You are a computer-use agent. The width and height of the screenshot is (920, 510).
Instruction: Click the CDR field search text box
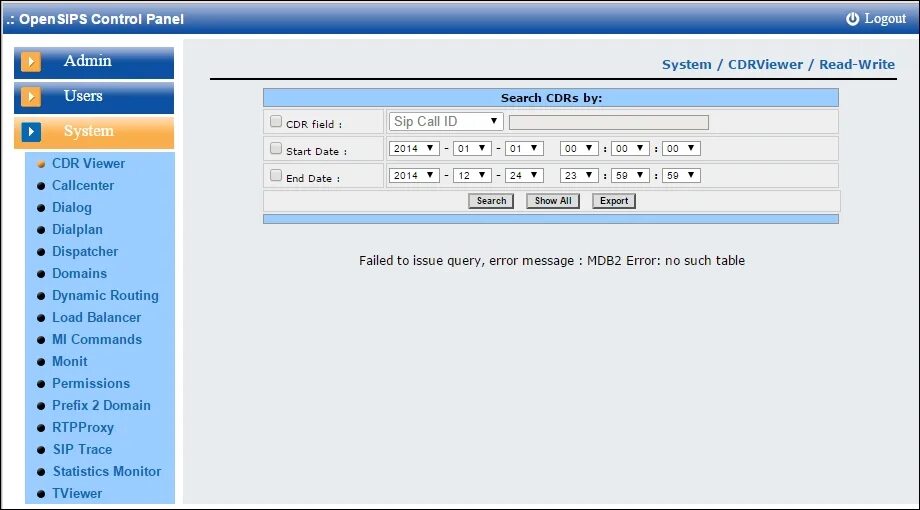coord(608,122)
